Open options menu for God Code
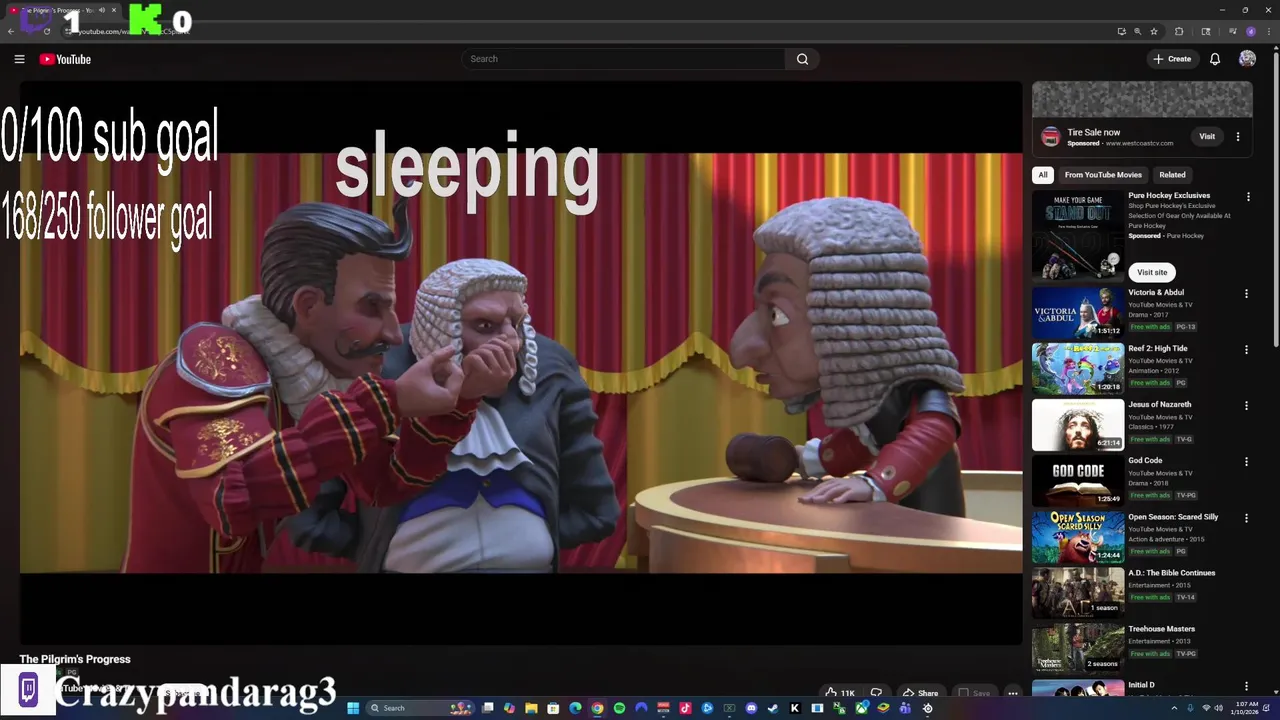 (1246, 462)
